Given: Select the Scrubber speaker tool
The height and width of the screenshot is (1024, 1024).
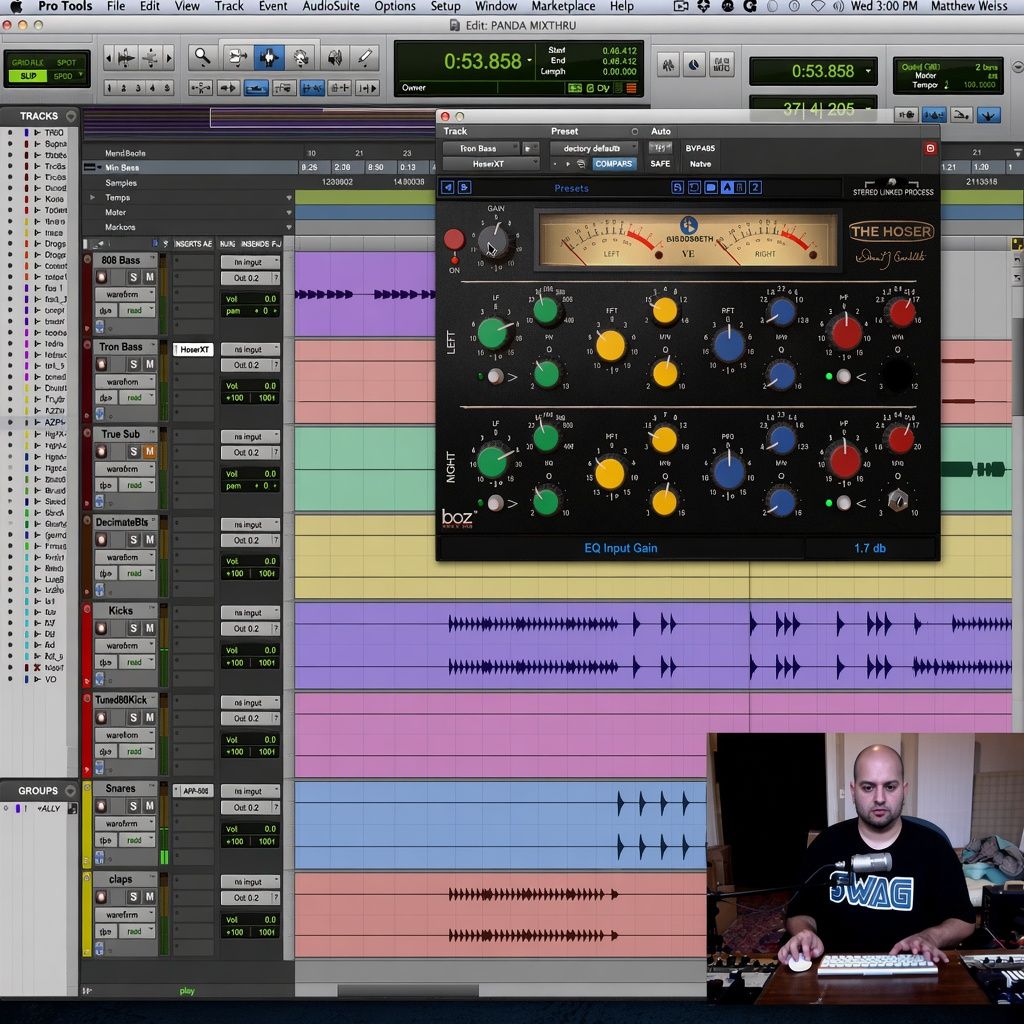Looking at the screenshot, I should (x=334, y=58).
